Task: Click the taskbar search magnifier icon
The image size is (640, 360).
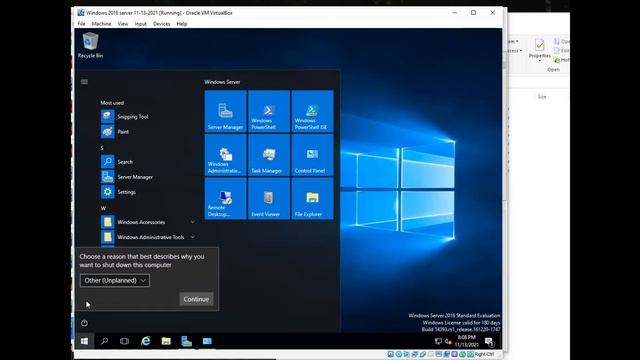Action: [x=104, y=341]
